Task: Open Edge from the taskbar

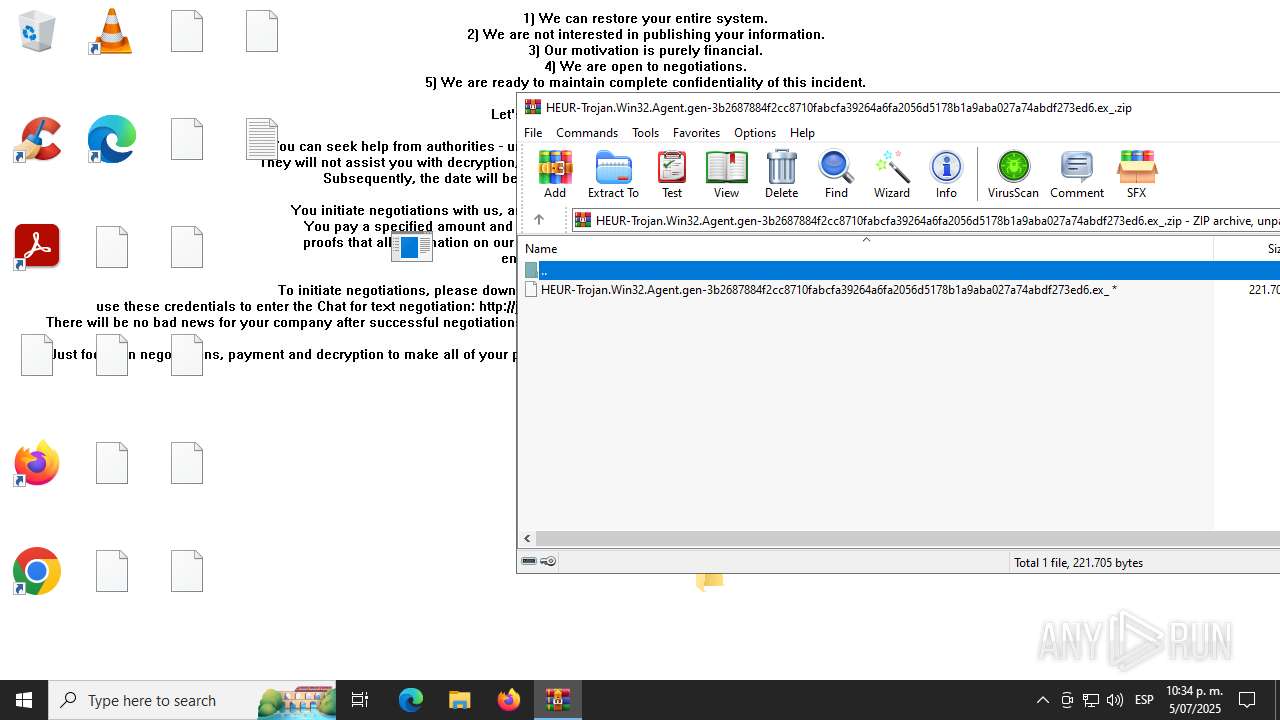Action: [x=411, y=700]
